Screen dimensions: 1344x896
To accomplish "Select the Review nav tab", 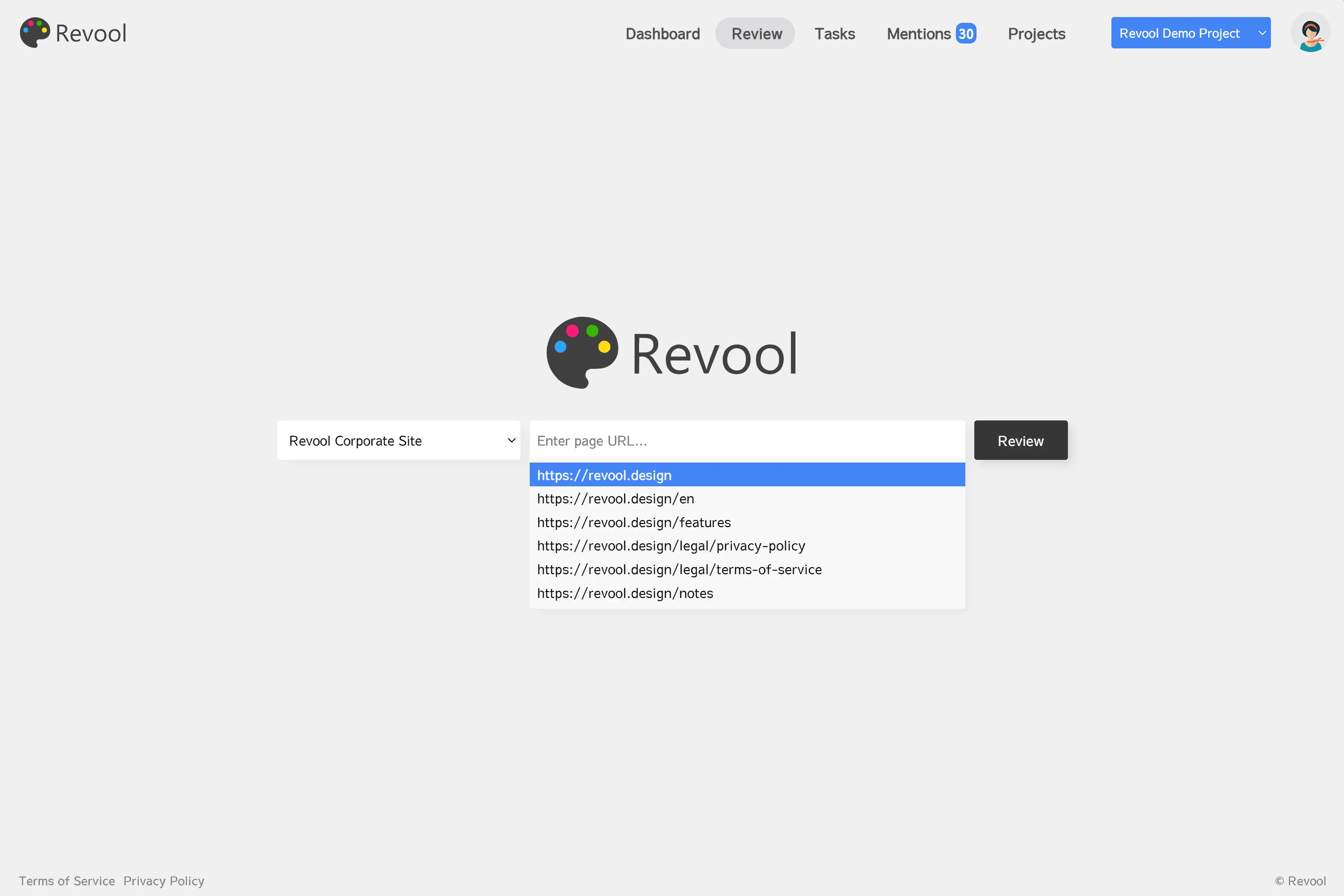I will tap(756, 34).
